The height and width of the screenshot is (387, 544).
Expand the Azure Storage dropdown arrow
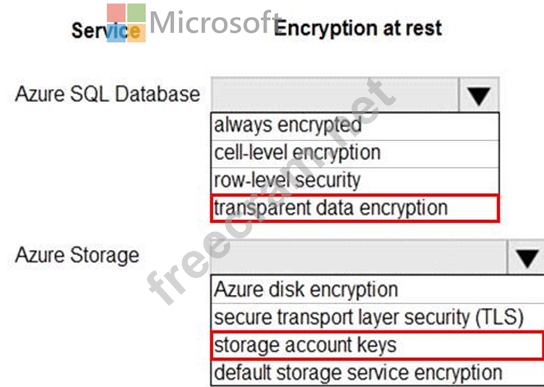526,258
